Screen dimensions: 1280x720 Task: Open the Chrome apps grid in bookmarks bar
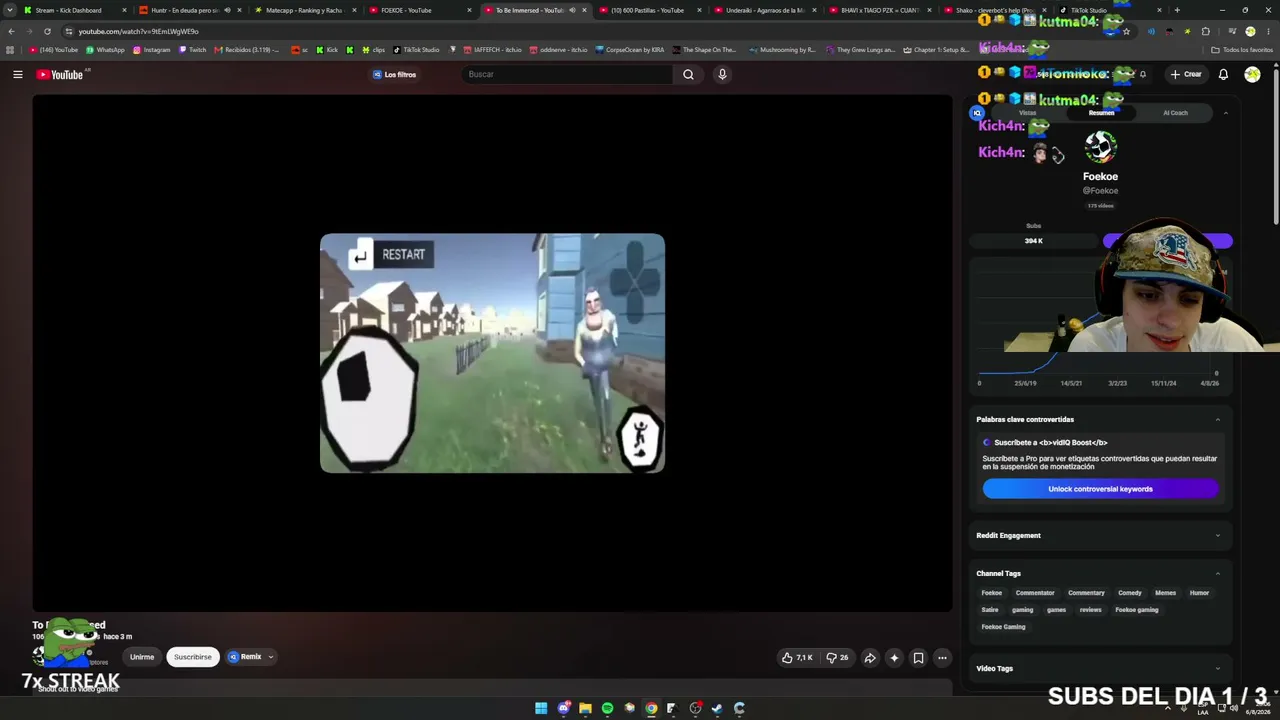point(11,50)
